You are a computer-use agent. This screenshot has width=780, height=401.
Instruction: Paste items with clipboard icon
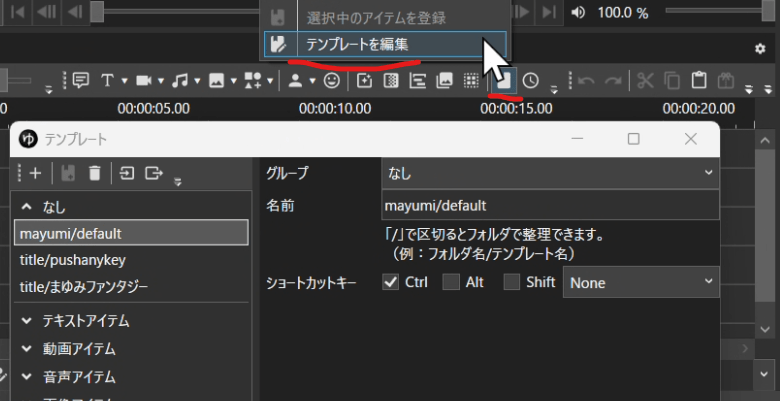coord(699,80)
